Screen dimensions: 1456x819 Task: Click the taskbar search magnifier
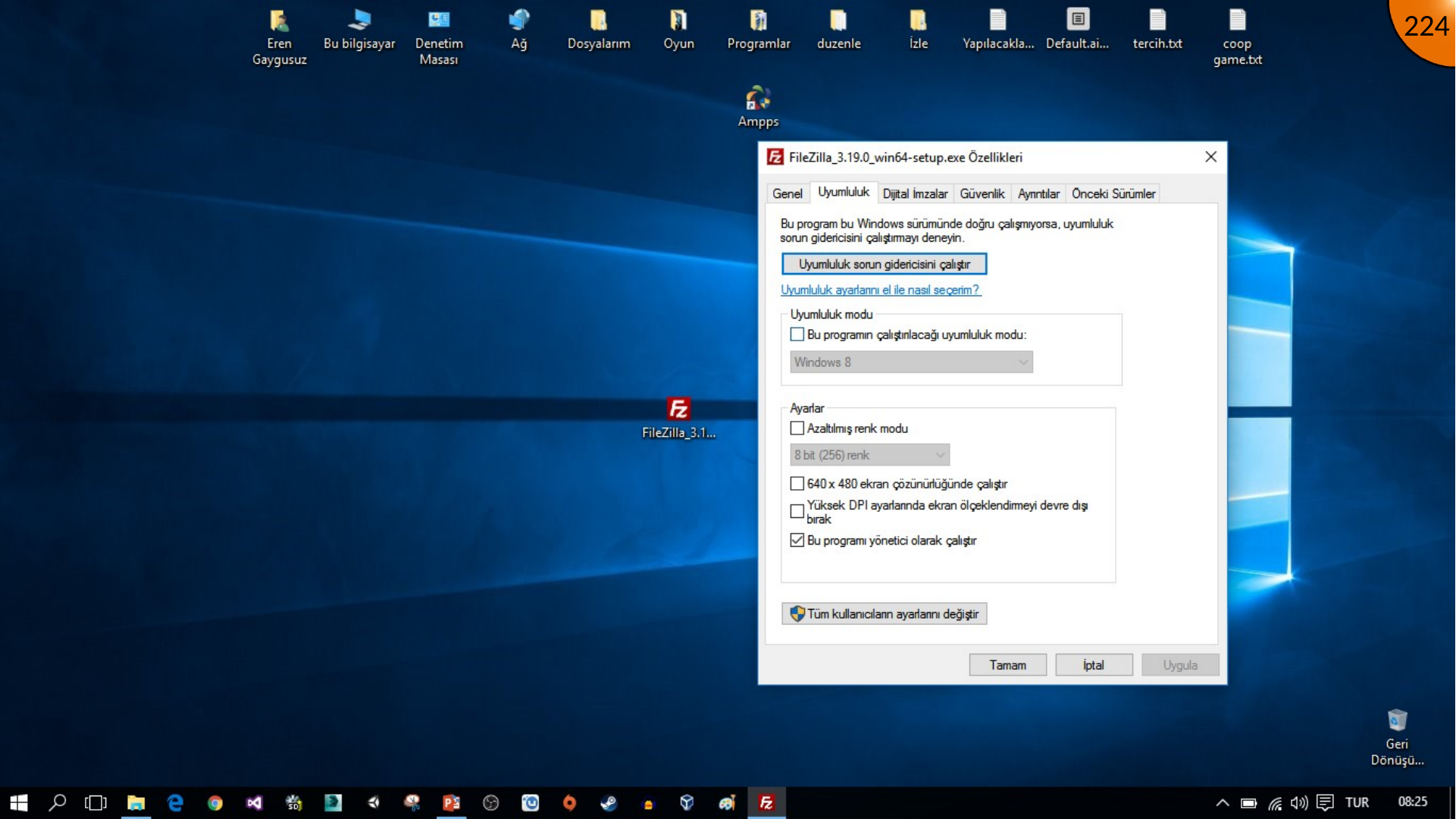(58, 802)
